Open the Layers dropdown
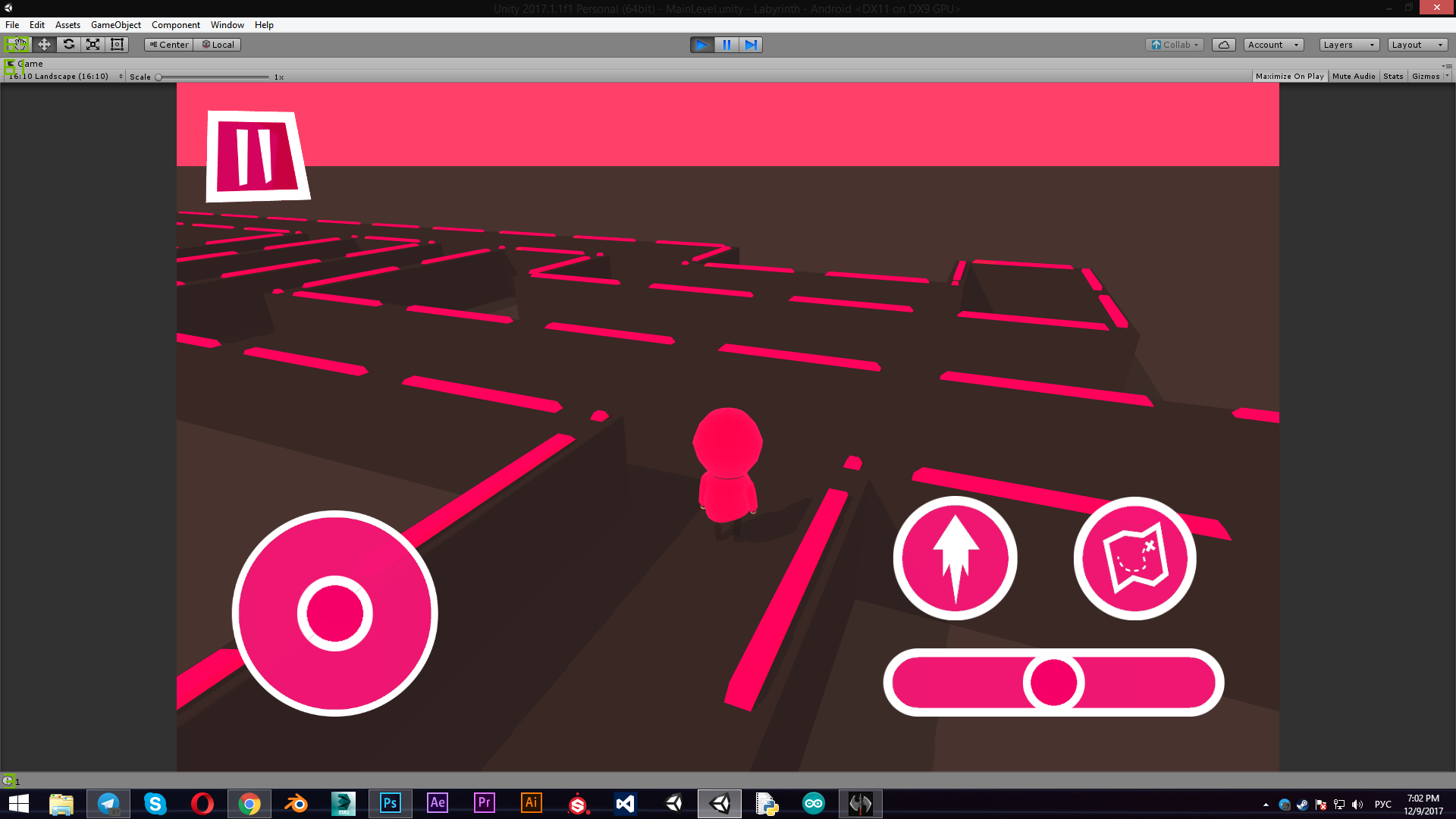 click(x=1348, y=45)
